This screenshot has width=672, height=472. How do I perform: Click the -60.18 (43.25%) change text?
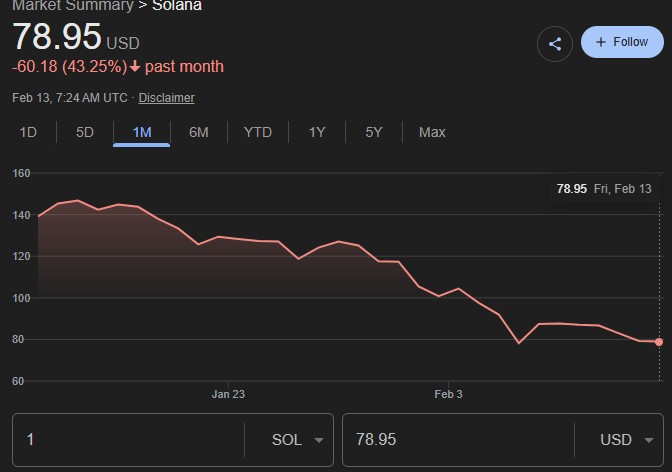click(70, 67)
